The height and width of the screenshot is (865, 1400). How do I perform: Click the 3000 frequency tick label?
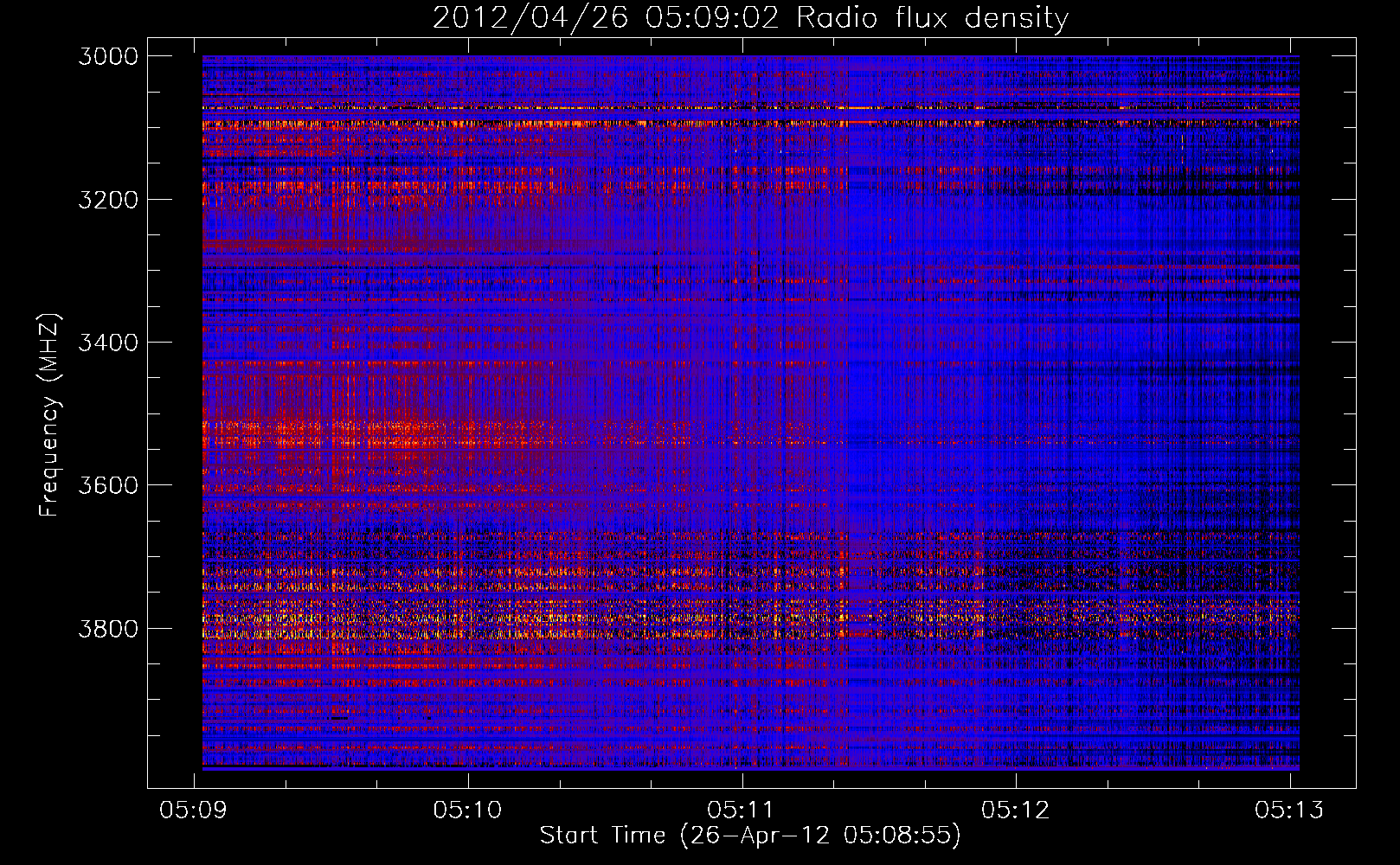(107, 57)
